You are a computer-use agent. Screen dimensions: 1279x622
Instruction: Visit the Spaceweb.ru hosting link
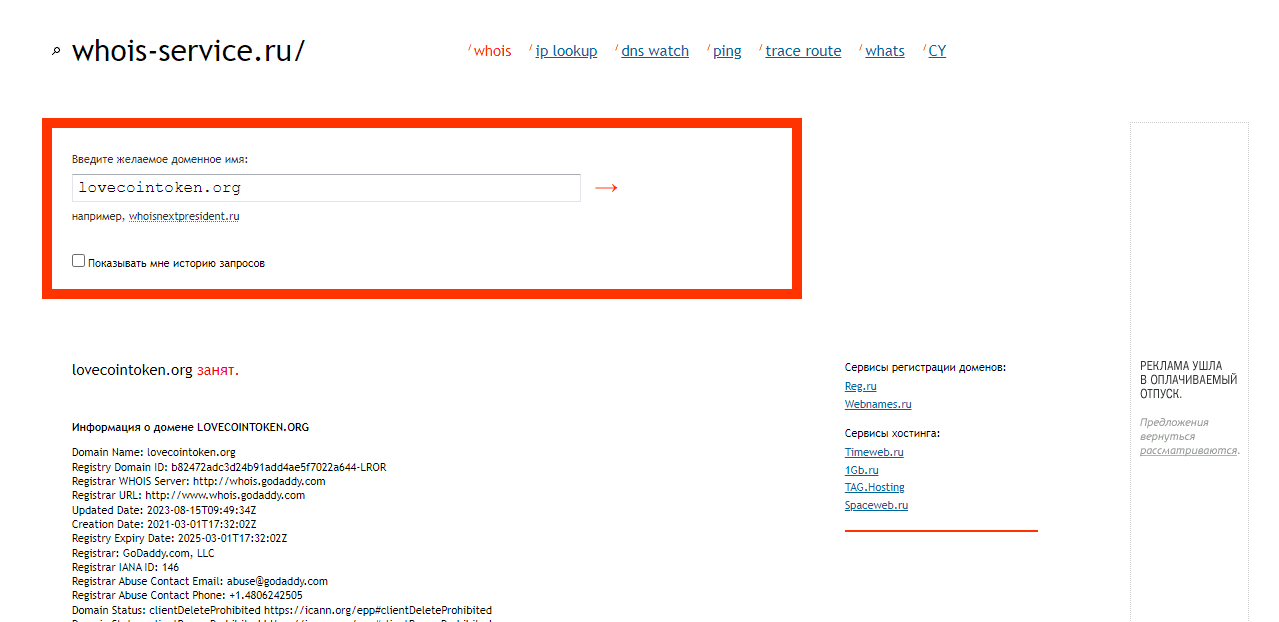876,505
